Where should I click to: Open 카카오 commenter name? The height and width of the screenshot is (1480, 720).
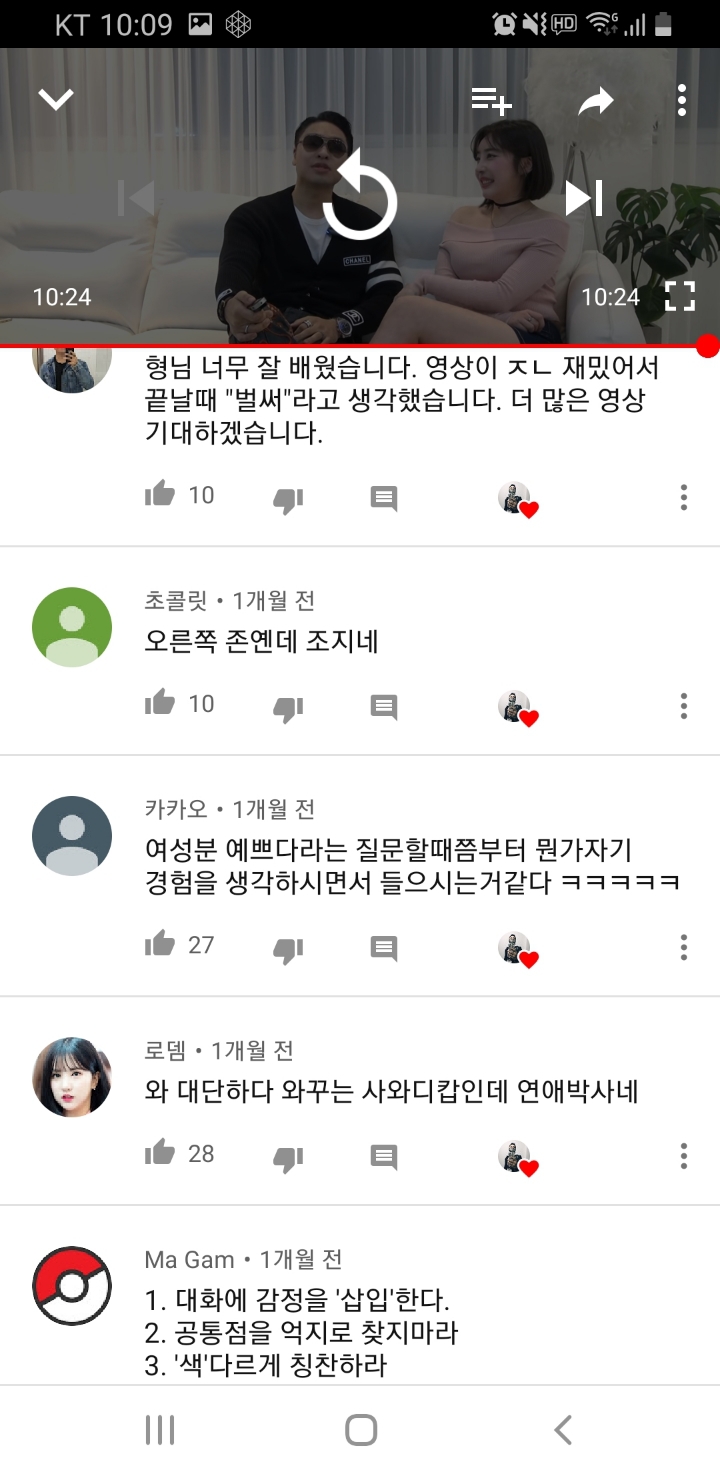click(x=176, y=809)
